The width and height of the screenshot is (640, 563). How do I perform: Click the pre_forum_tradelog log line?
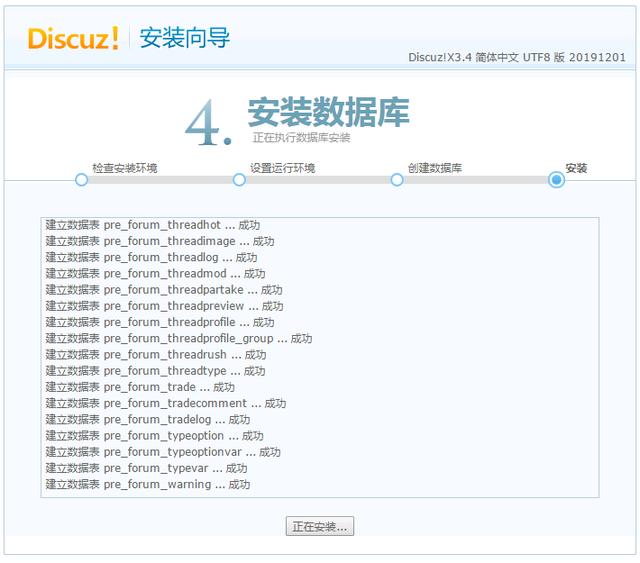pos(148,420)
